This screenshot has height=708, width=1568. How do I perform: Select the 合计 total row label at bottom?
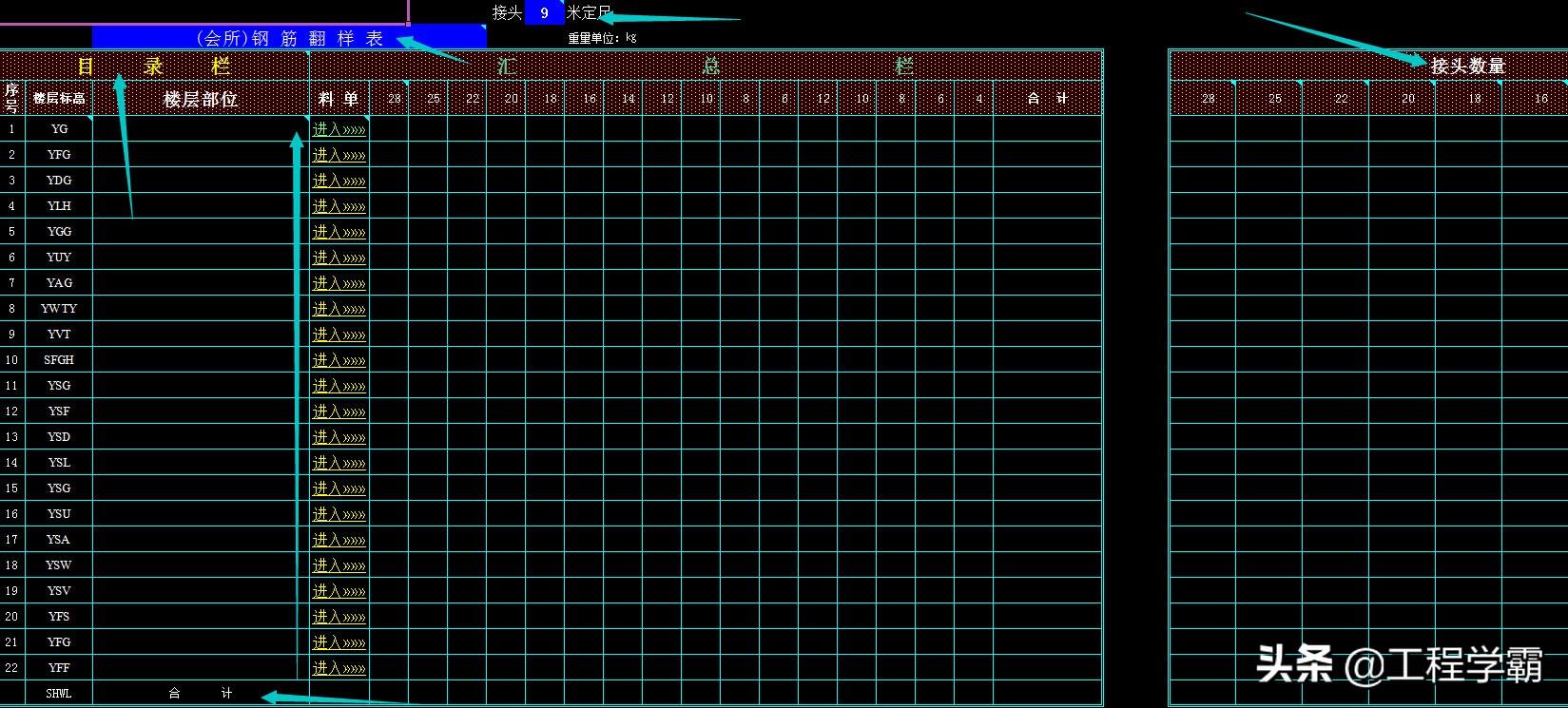(201, 694)
